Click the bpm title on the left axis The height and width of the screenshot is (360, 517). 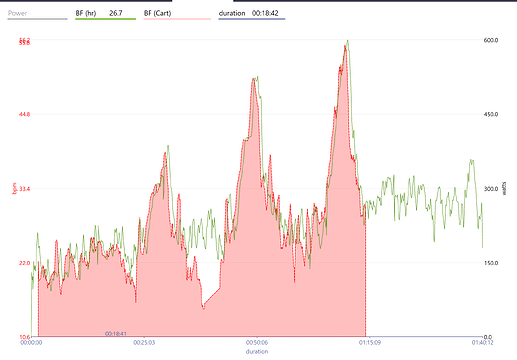tap(14, 189)
